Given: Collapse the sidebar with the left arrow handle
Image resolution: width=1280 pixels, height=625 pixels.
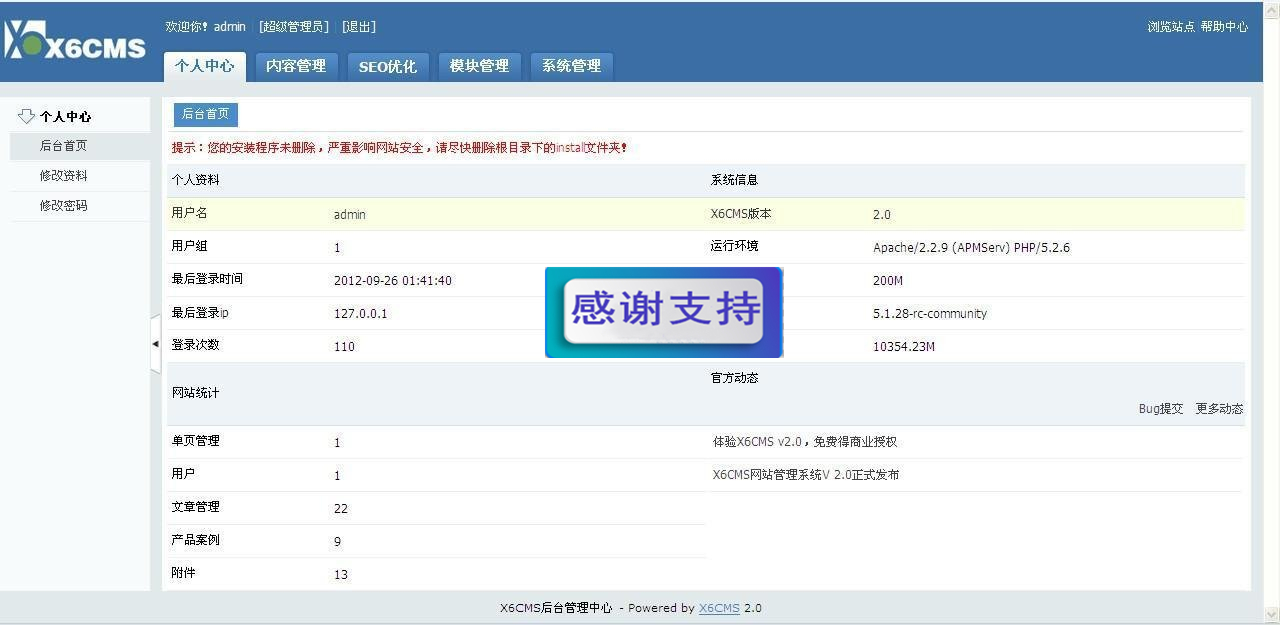Looking at the screenshot, I should [x=155, y=344].
